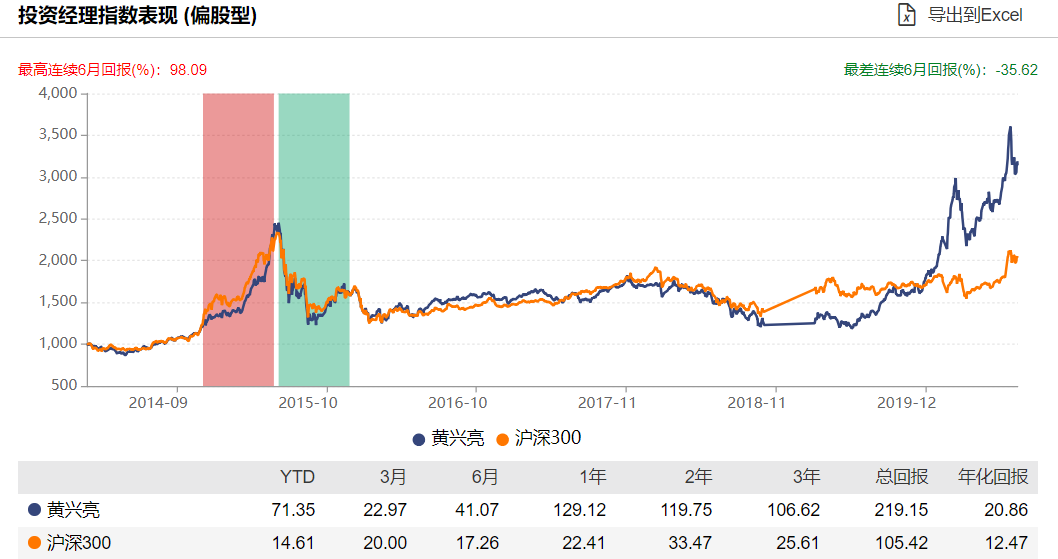Viewport: 1058px width, 559px height.
Task: Select the 3月 column header
Action: click(x=392, y=477)
